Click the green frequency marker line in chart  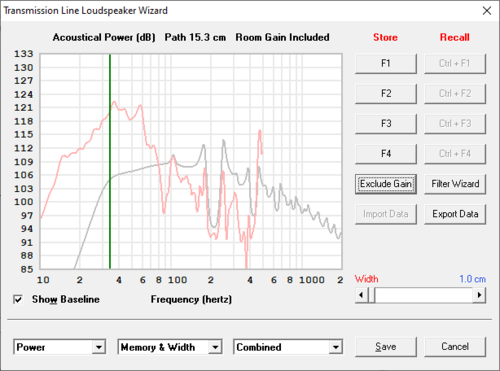[x=110, y=161]
